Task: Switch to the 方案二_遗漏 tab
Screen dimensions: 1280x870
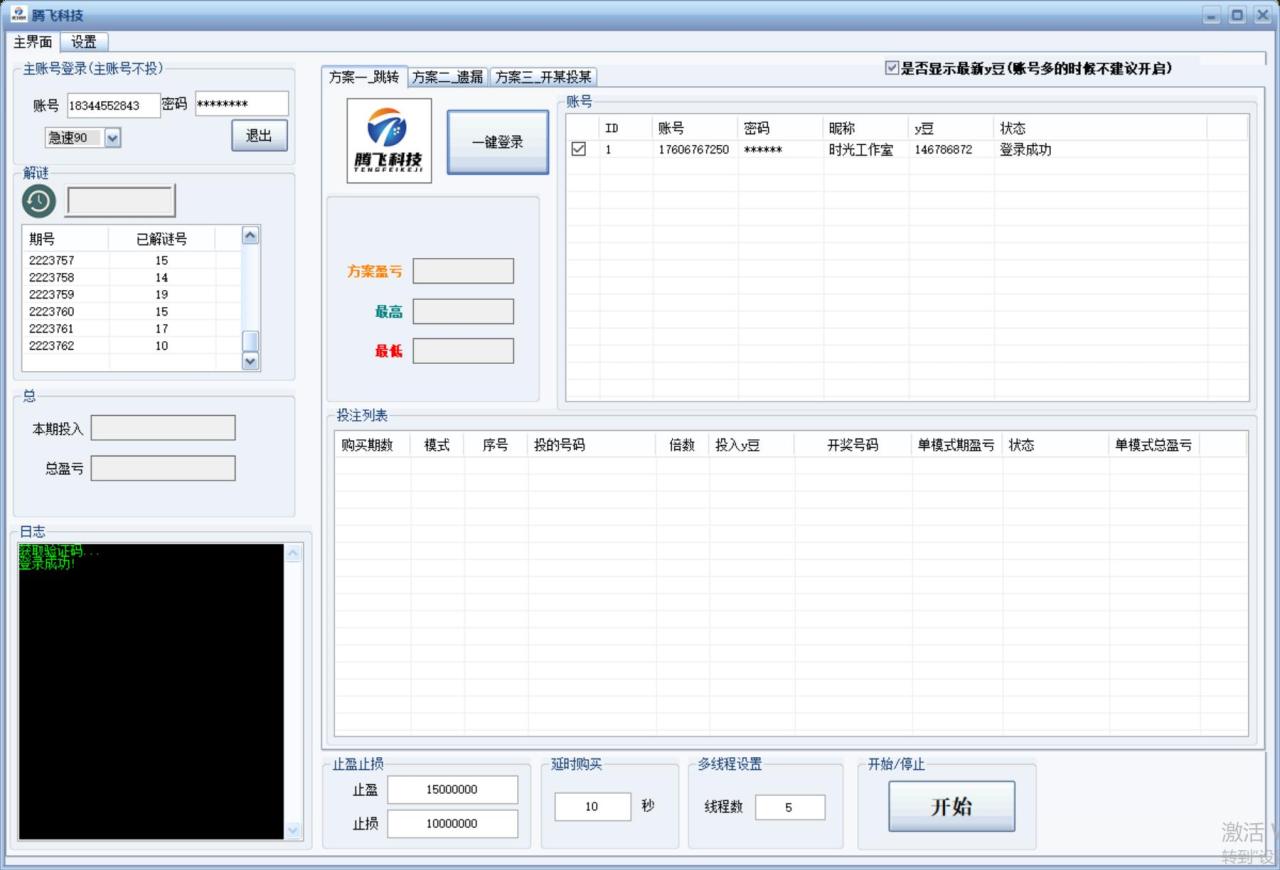Action: [447, 76]
